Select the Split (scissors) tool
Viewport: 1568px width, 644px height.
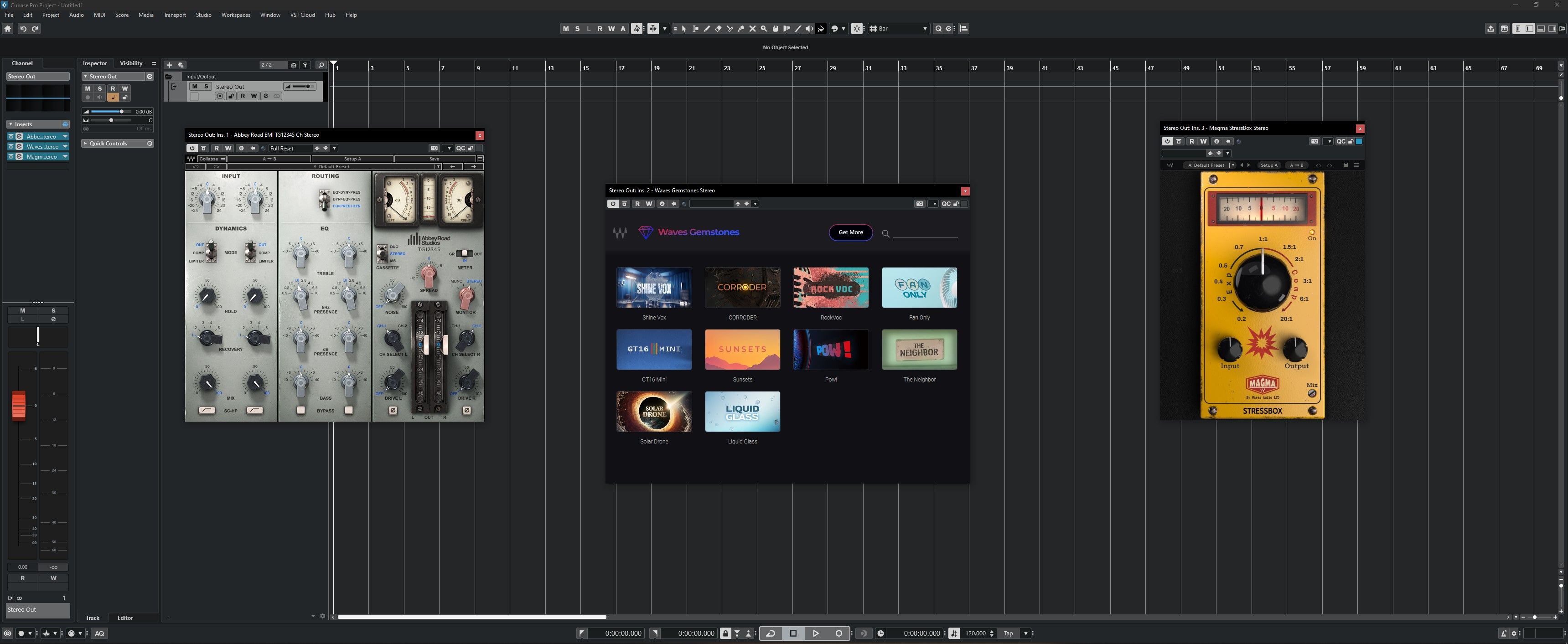point(730,28)
